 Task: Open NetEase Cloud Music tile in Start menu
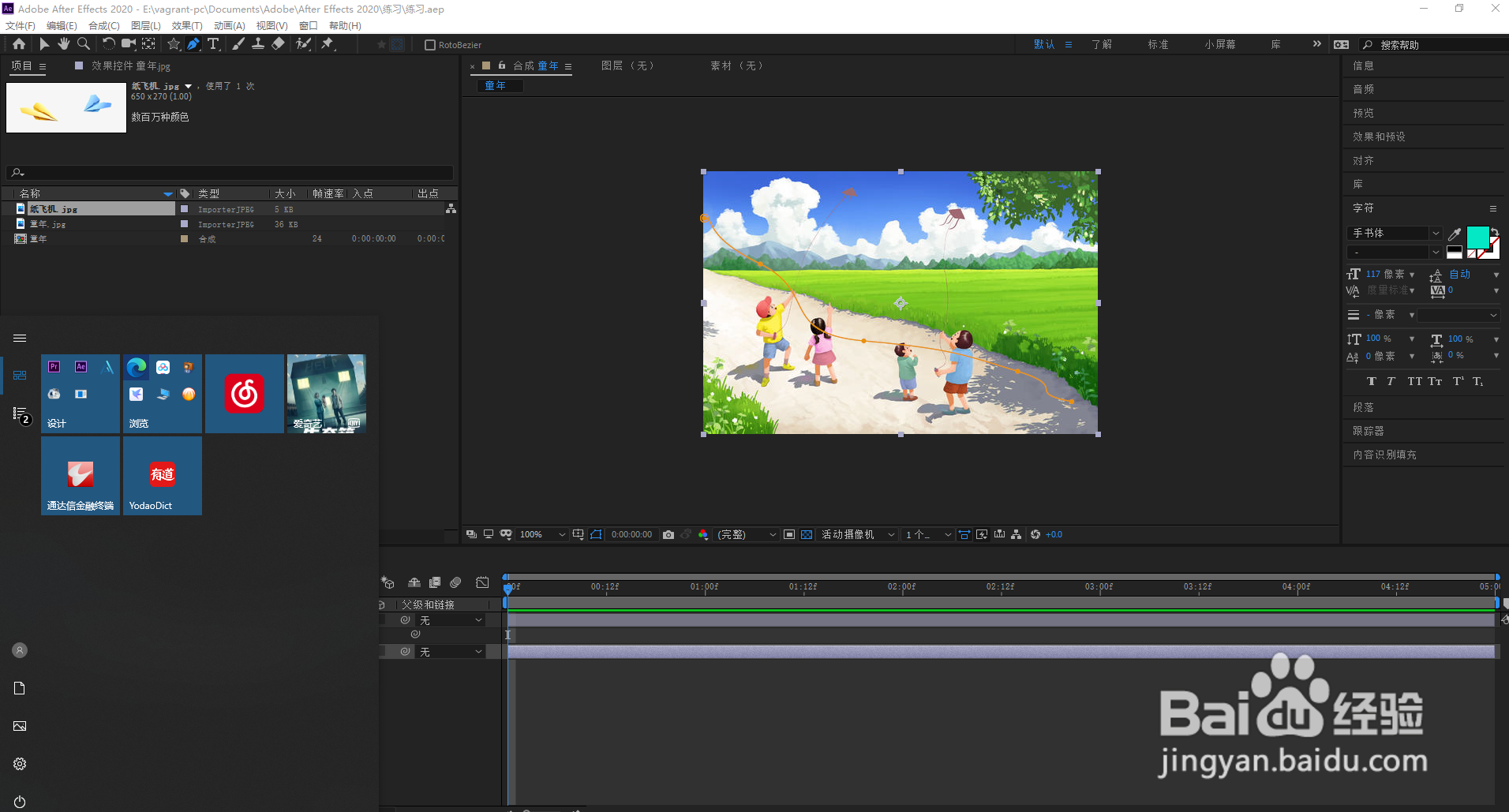pyautogui.click(x=245, y=394)
